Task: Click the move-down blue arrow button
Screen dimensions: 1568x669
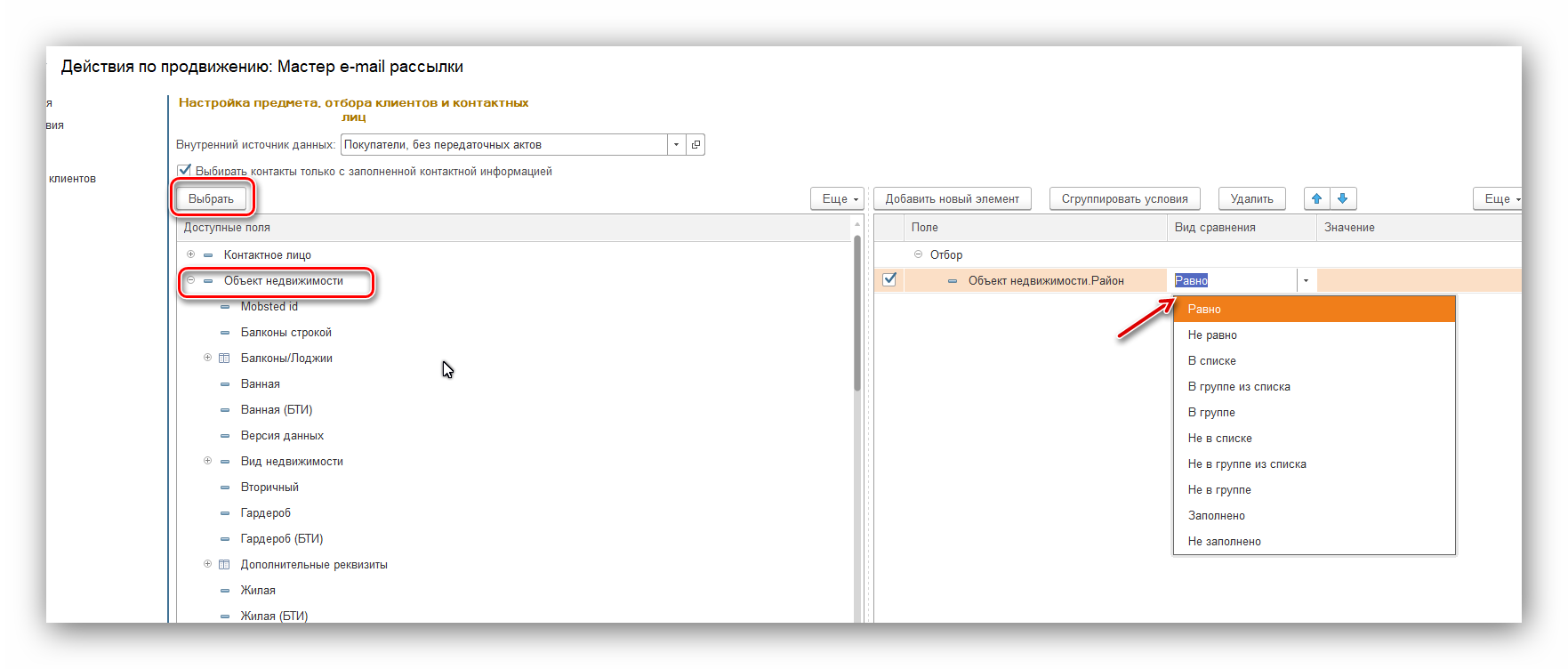Action: click(1343, 198)
